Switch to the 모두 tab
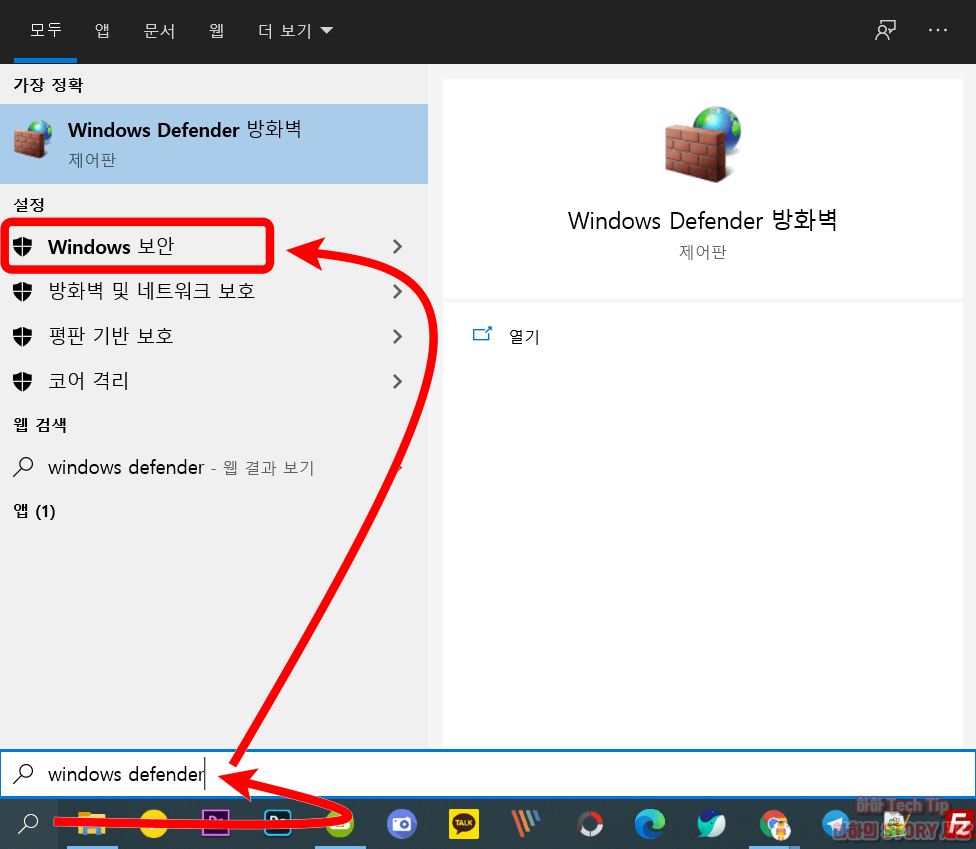Screen dimensions: 976x849 point(45,30)
